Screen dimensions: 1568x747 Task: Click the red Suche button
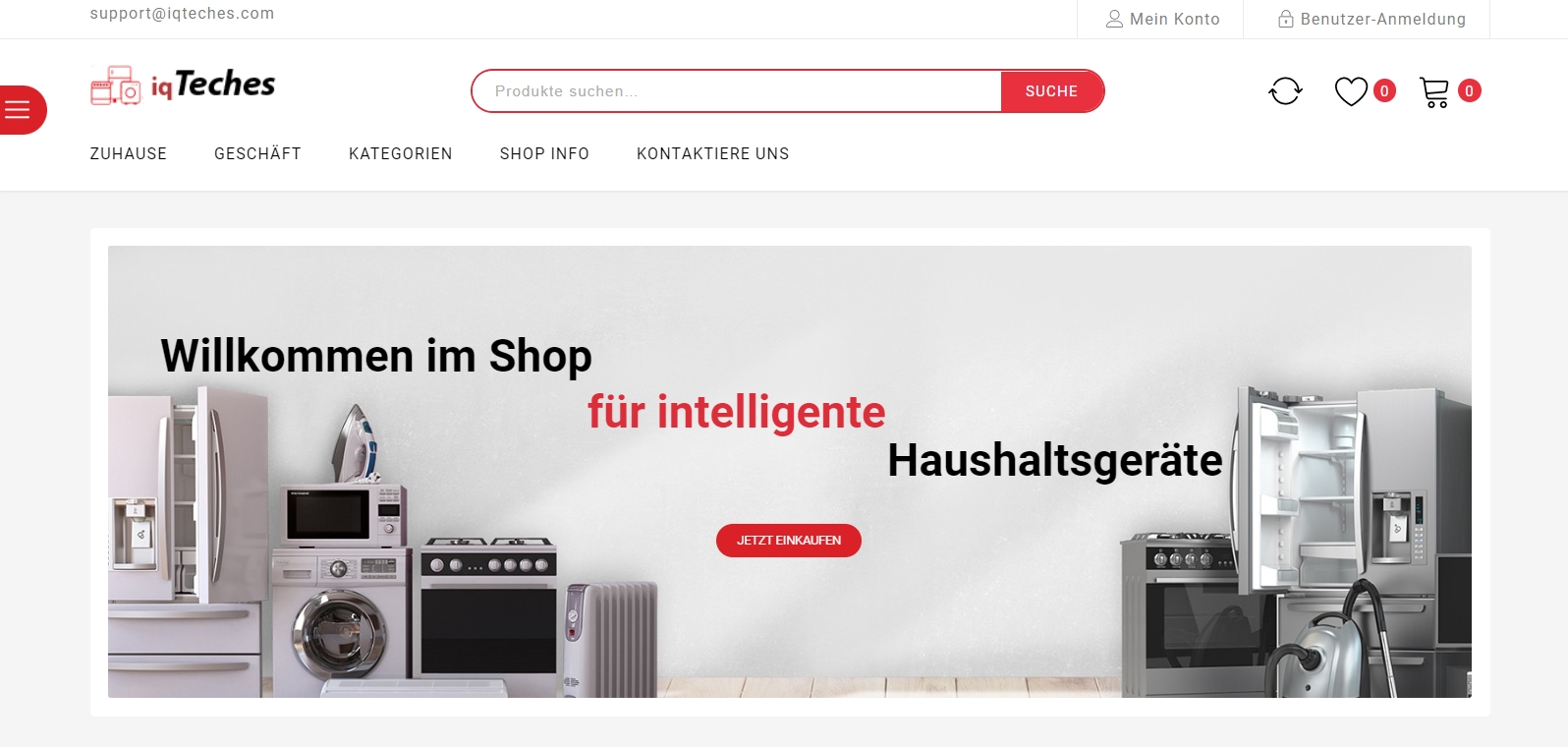coord(1051,91)
